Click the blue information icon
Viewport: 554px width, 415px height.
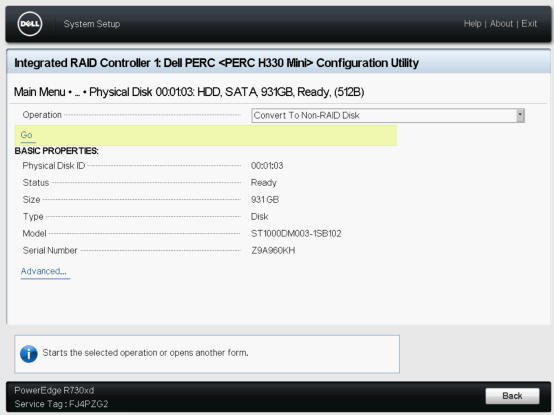click(x=29, y=354)
